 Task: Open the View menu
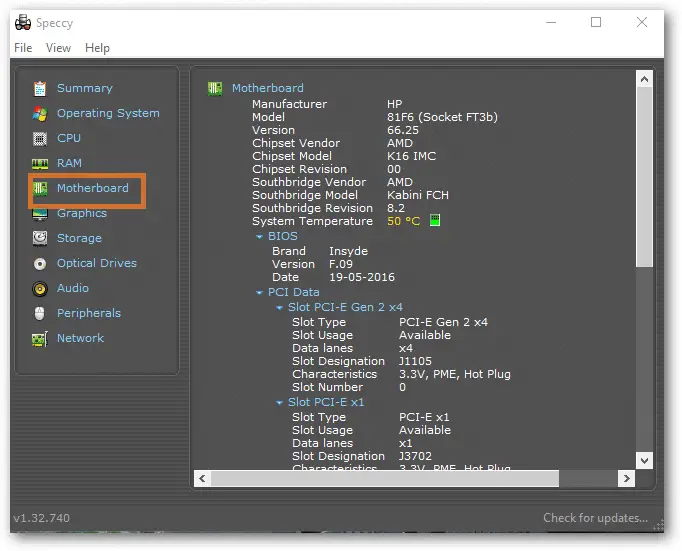[x=58, y=48]
